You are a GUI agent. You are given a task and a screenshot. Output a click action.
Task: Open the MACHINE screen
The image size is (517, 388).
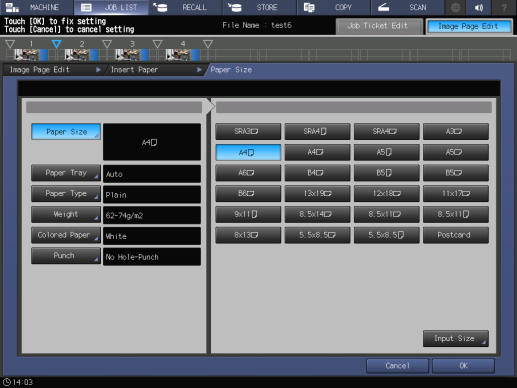pyautogui.click(x=36, y=7)
